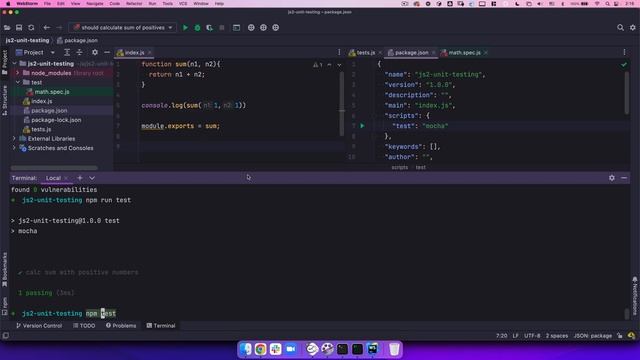Open Project panel options gear
Screen dimensions: 640x360
point(95,53)
